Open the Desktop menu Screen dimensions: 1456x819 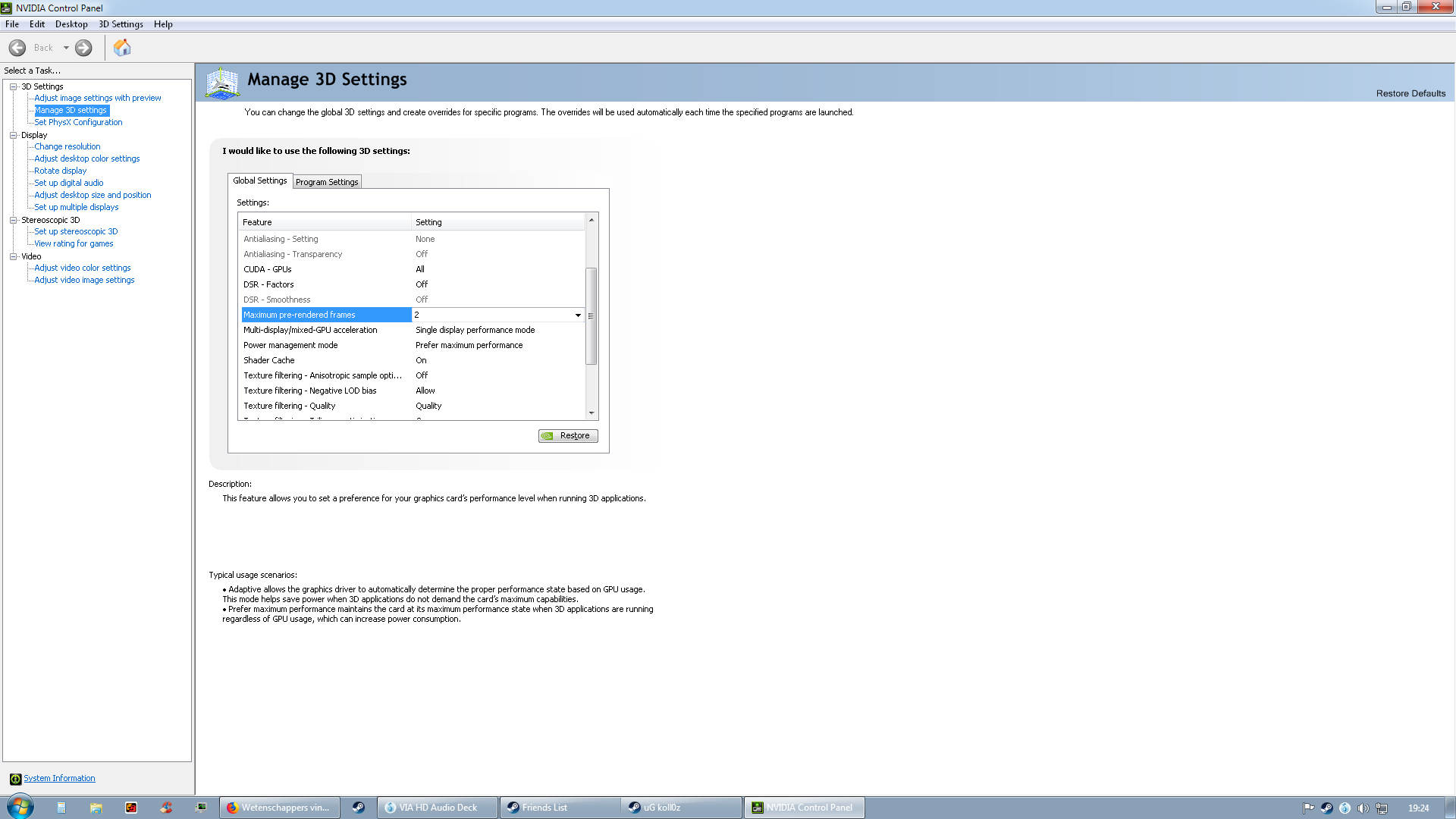[71, 24]
